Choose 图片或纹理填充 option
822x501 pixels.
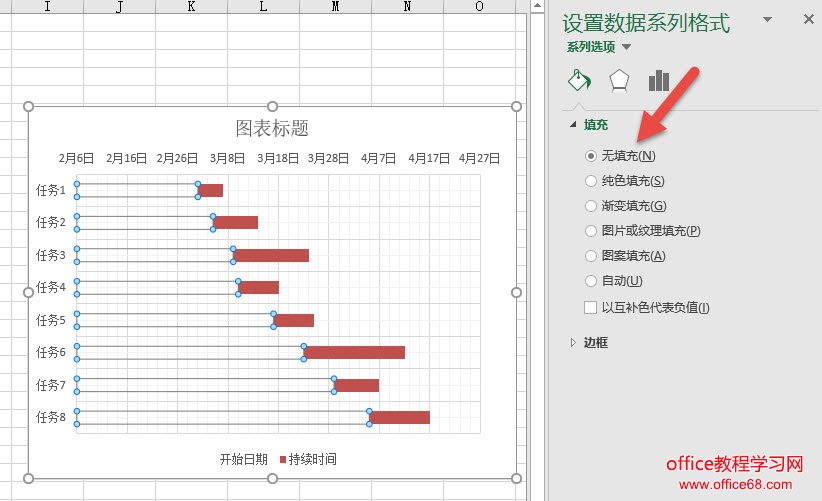click(x=591, y=231)
